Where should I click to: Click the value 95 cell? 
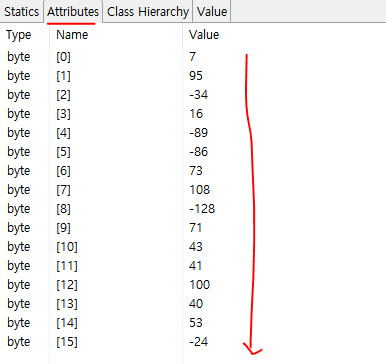(x=196, y=76)
